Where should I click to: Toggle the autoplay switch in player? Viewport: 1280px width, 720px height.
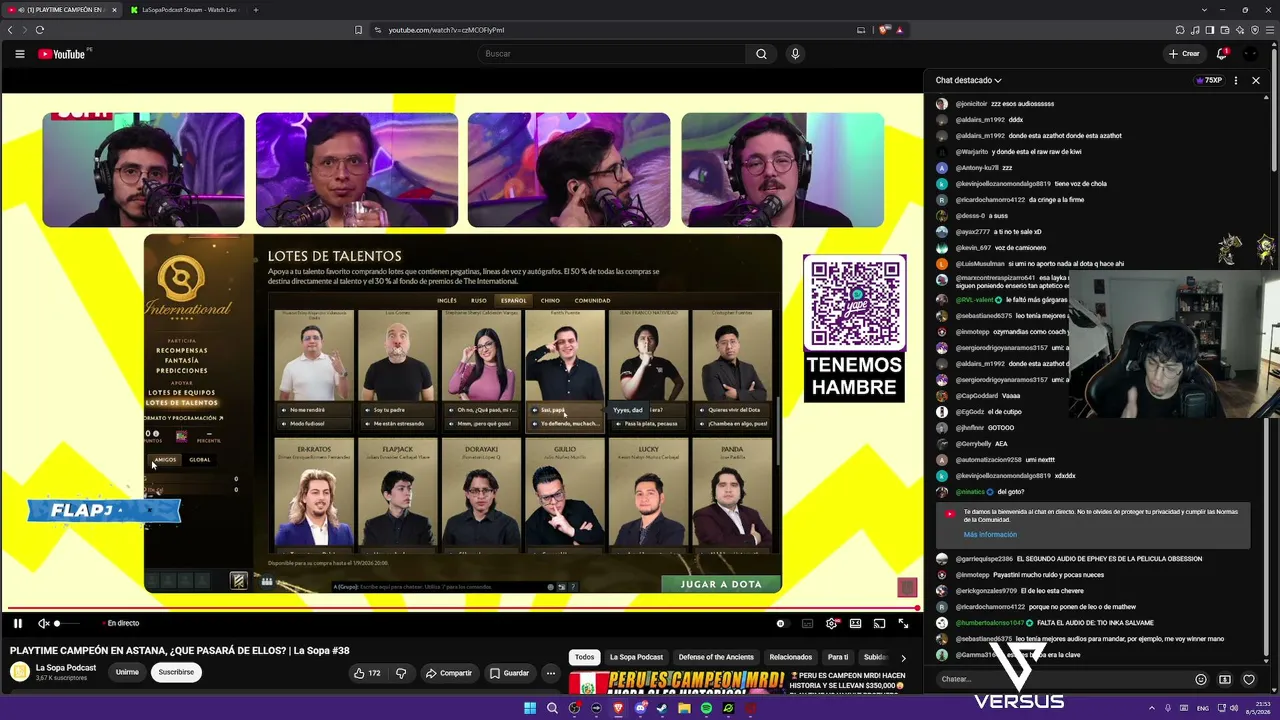point(781,623)
